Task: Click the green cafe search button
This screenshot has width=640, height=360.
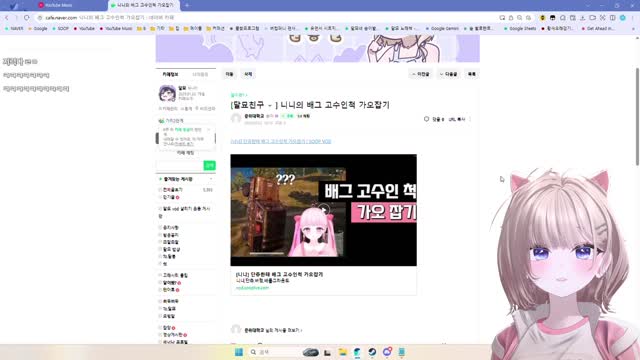Action: (209, 165)
